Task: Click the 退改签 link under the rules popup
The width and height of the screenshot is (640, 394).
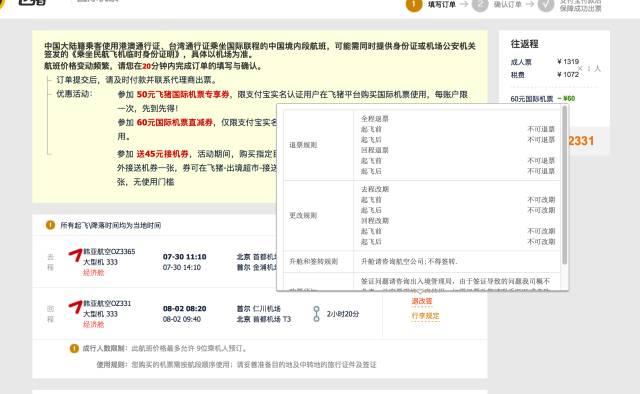Action: point(422,301)
